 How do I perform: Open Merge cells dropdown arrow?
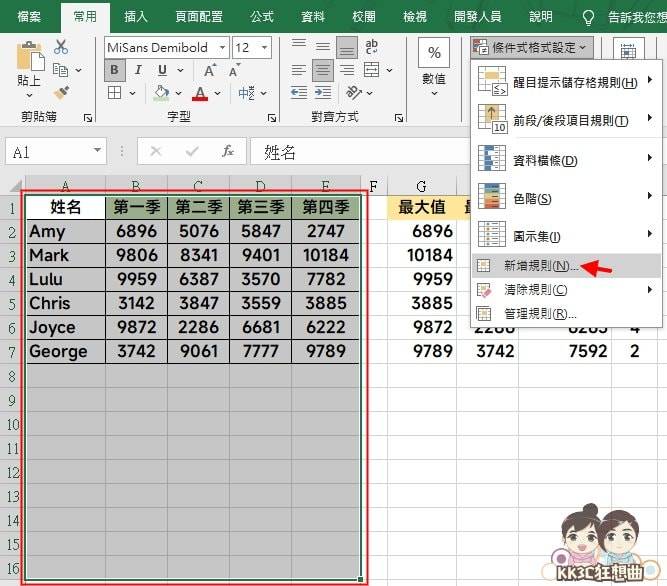pos(389,70)
